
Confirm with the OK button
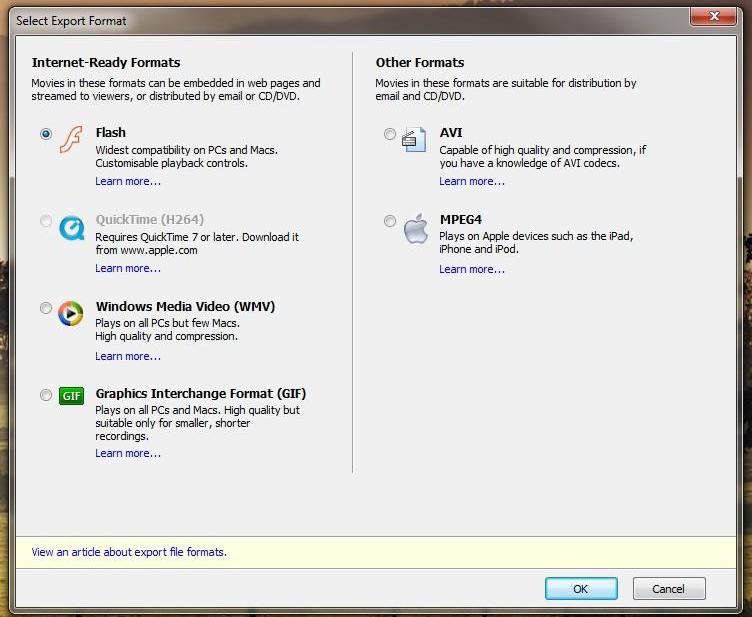pos(581,589)
